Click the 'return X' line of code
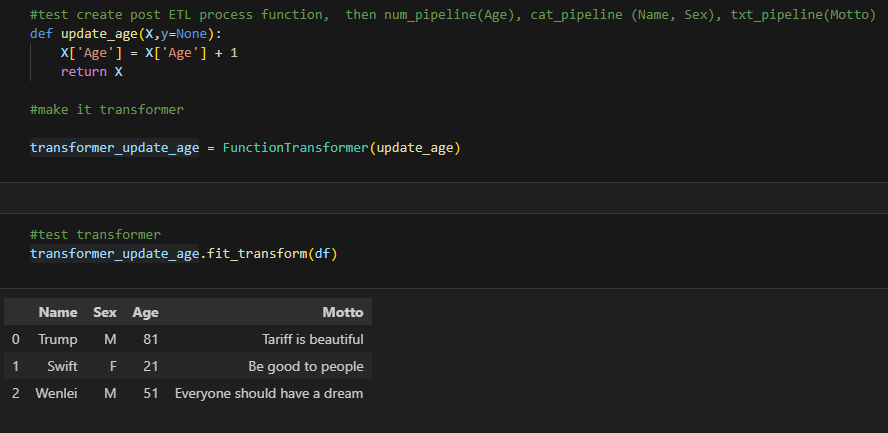The image size is (888, 433). click(x=92, y=72)
